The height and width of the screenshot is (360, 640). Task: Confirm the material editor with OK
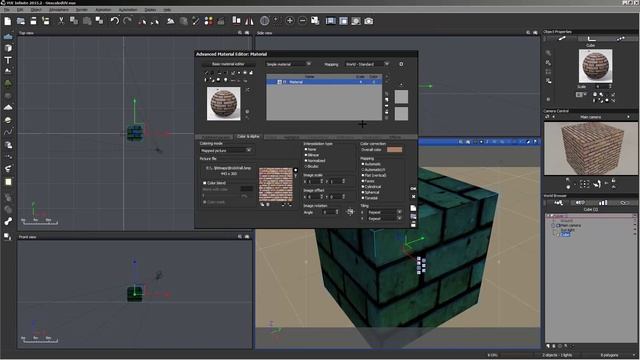(413, 189)
